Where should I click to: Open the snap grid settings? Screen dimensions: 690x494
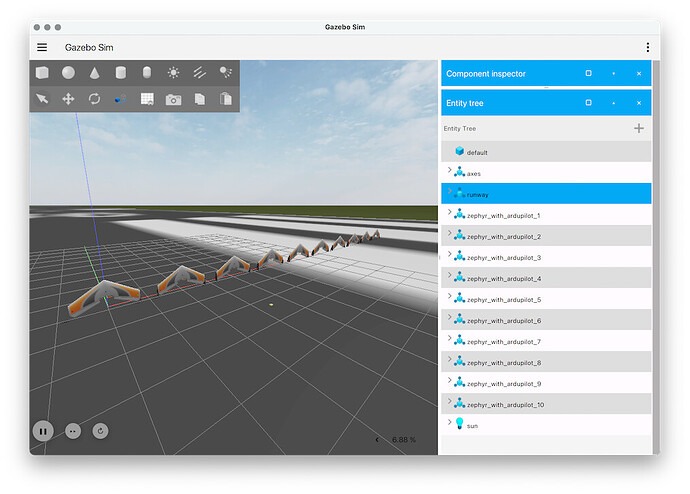147,99
